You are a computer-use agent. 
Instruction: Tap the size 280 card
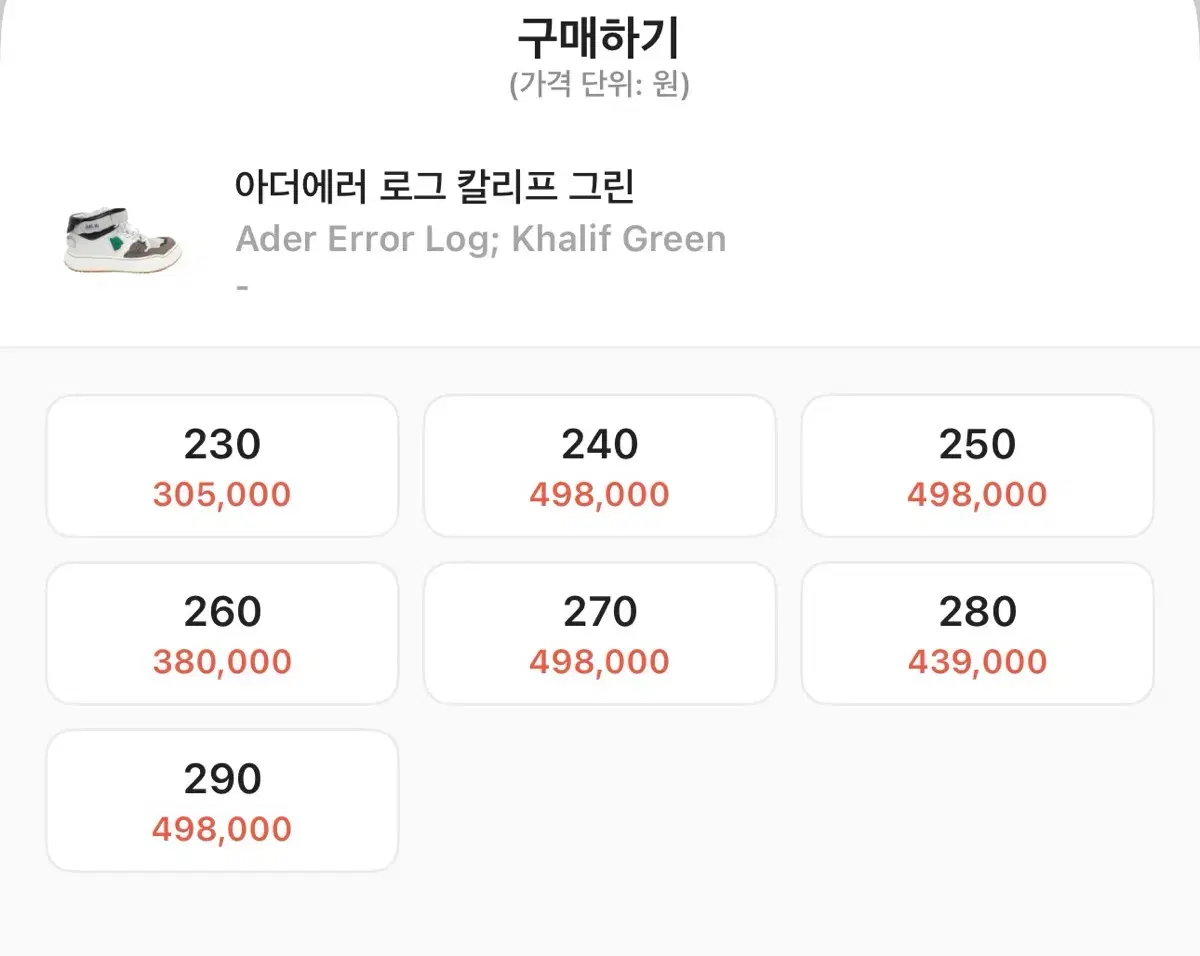pos(977,633)
